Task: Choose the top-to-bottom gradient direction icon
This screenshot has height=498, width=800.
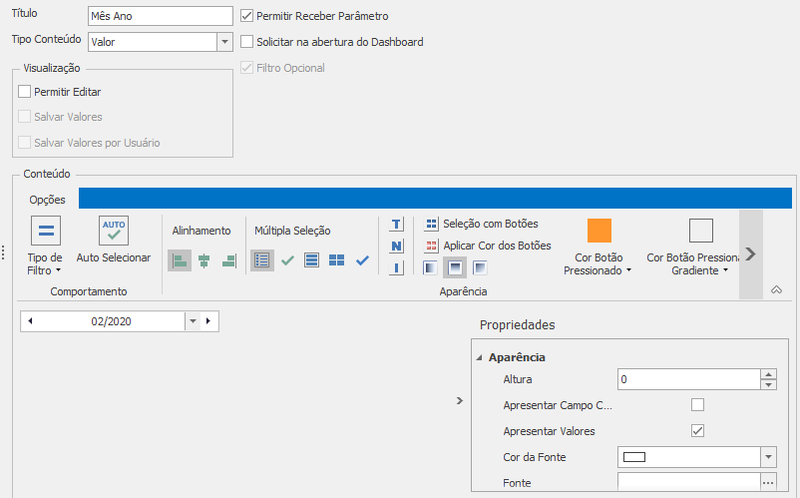Action: [x=455, y=268]
